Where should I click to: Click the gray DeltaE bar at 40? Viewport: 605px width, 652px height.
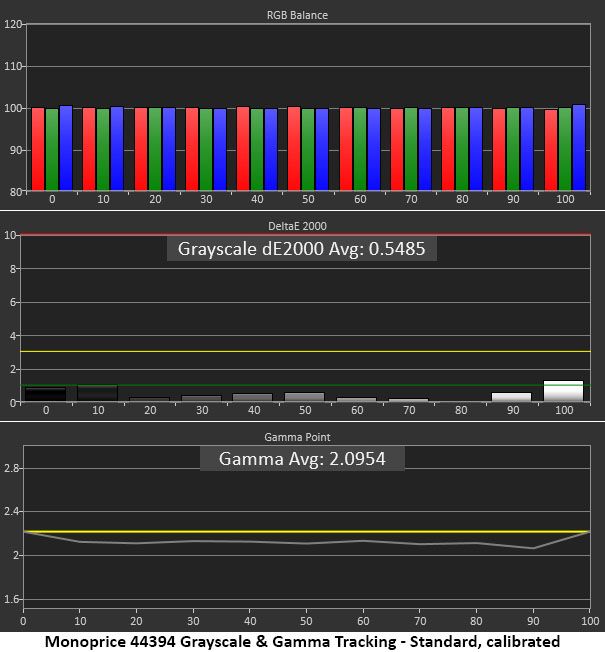[x=252, y=397]
